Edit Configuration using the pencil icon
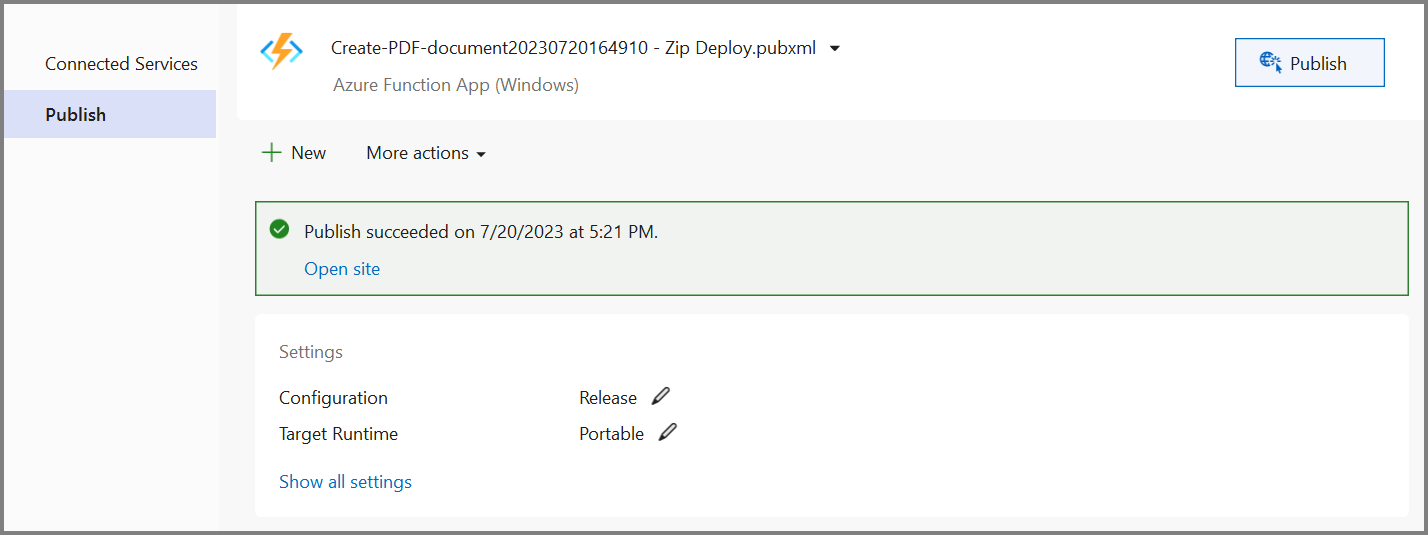The image size is (1428, 535). pyautogui.click(x=661, y=397)
